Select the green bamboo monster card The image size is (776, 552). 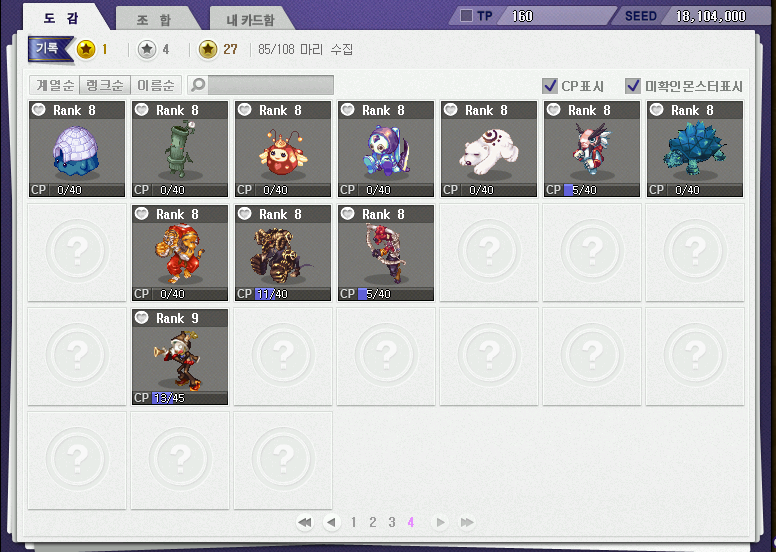click(180, 149)
